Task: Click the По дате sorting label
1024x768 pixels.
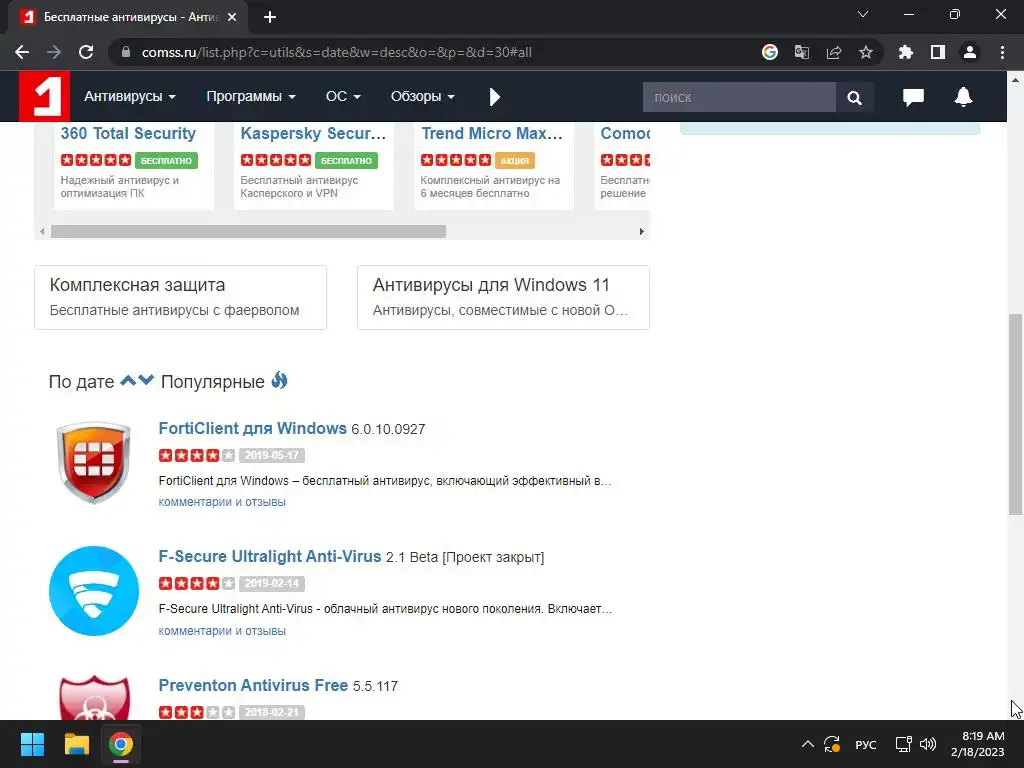Action: [x=82, y=381]
